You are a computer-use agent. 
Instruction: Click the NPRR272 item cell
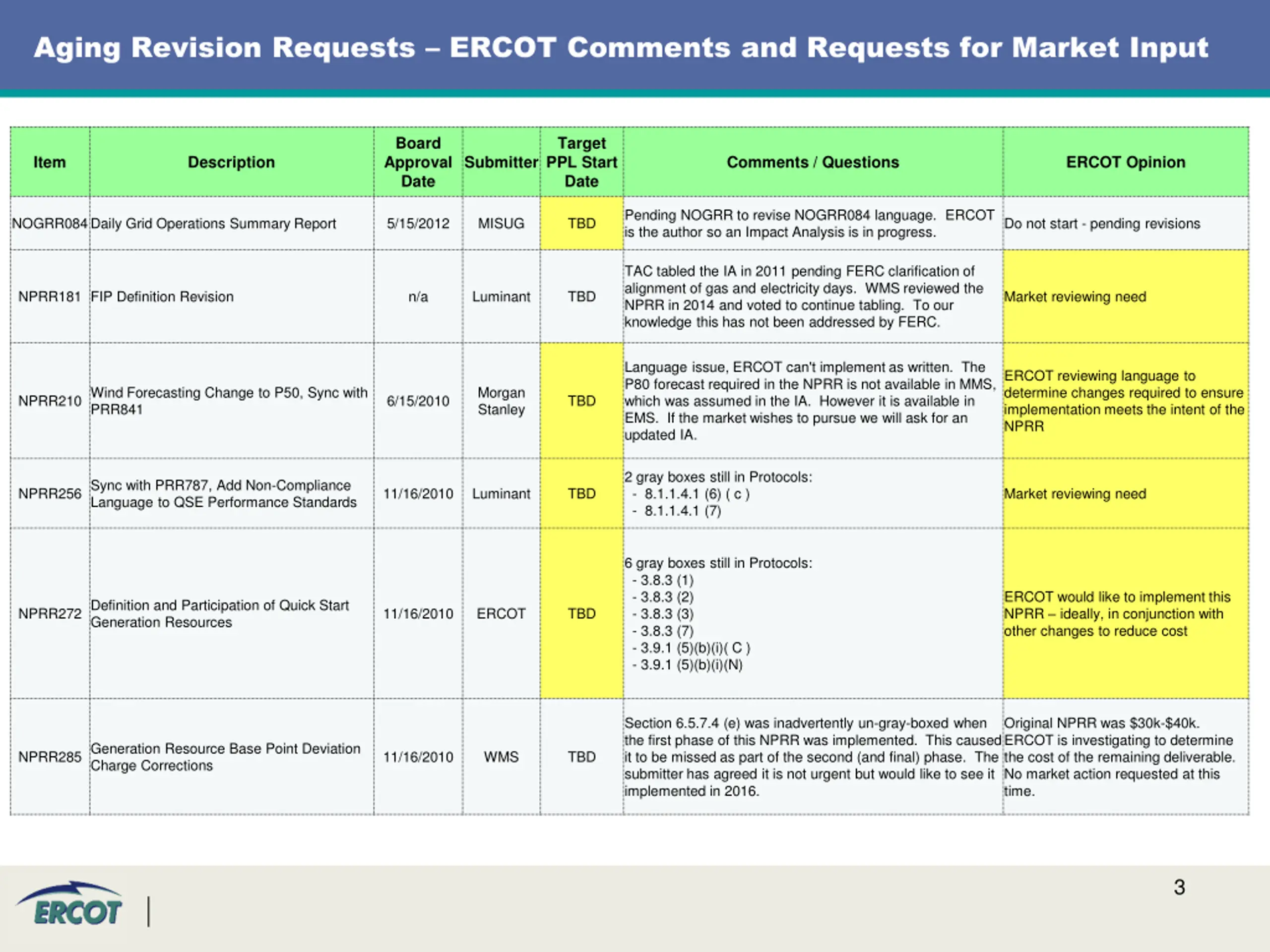[x=50, y=613]
